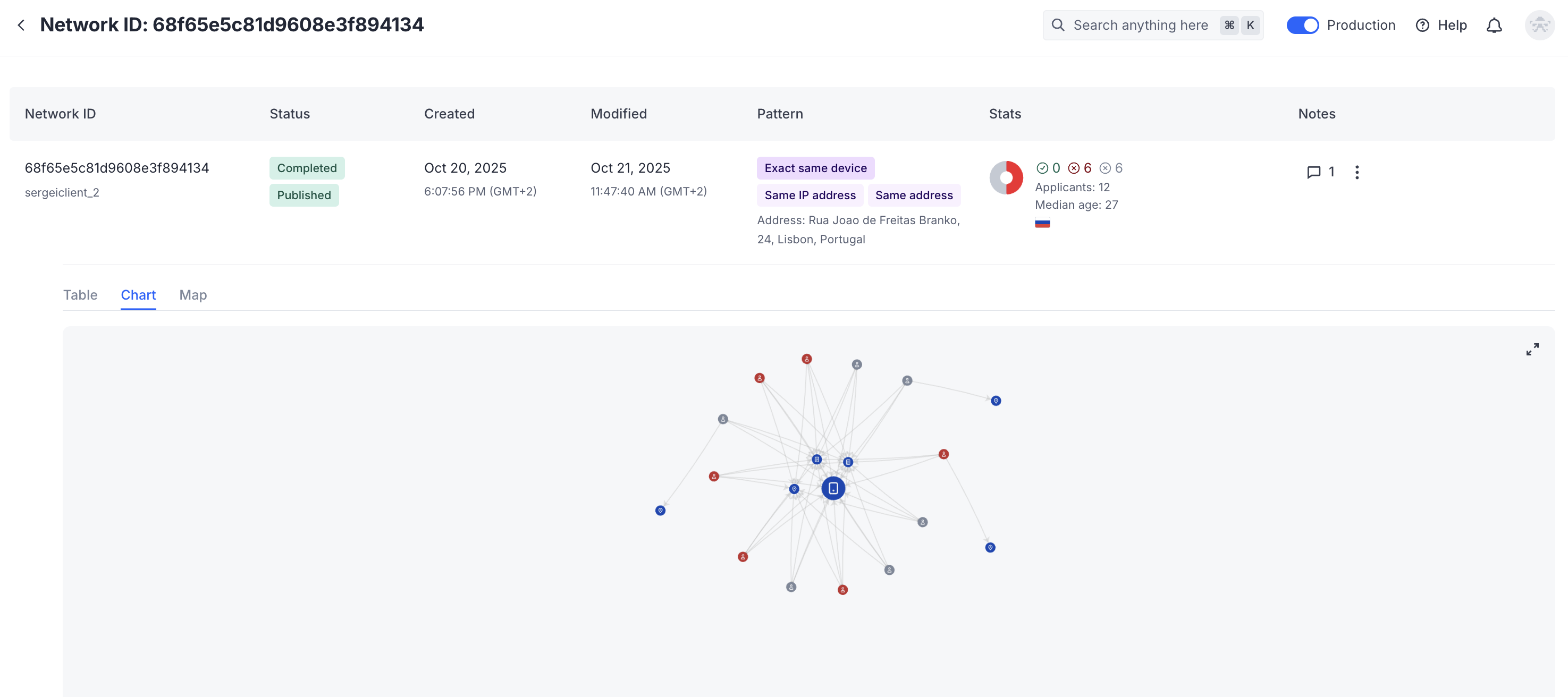The height and width of the screenshot is (697, 1568).
Task: Click the central device node in the graph
Action: [833, 487]
